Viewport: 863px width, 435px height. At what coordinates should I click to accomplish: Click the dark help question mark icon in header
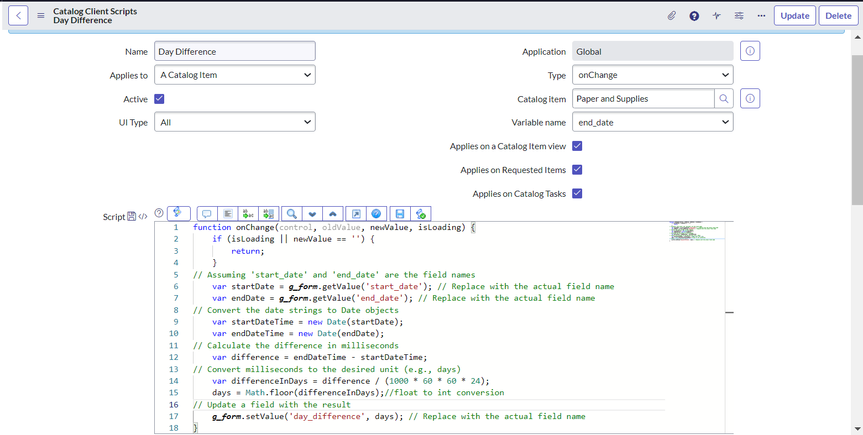point(694,15)
